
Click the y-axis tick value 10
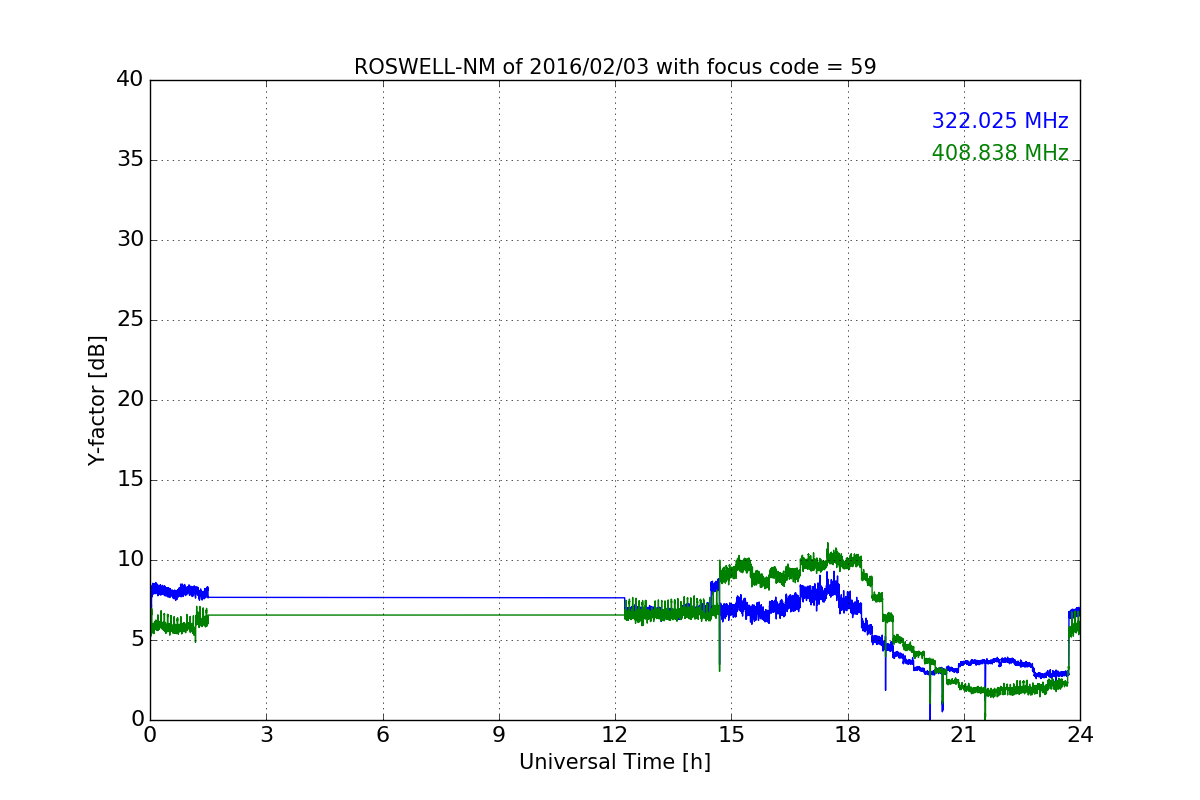pyautogui.click(x=130, y=559)
